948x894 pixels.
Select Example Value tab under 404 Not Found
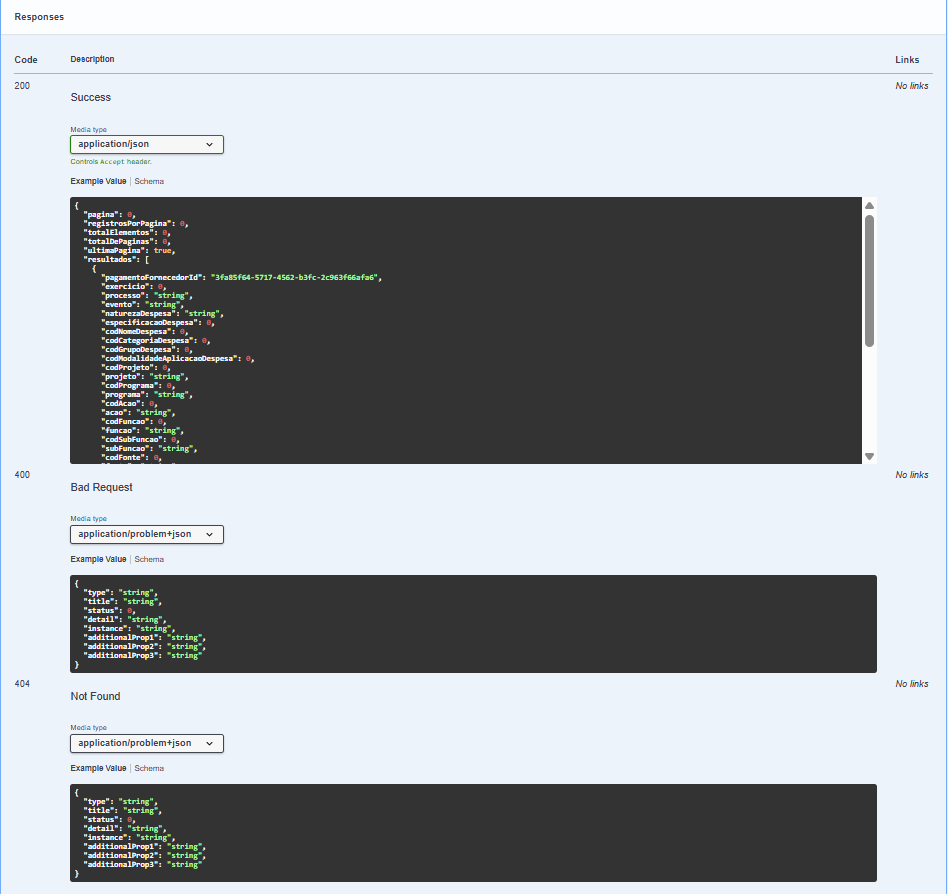pyautogui.click(x=99, y=768)
